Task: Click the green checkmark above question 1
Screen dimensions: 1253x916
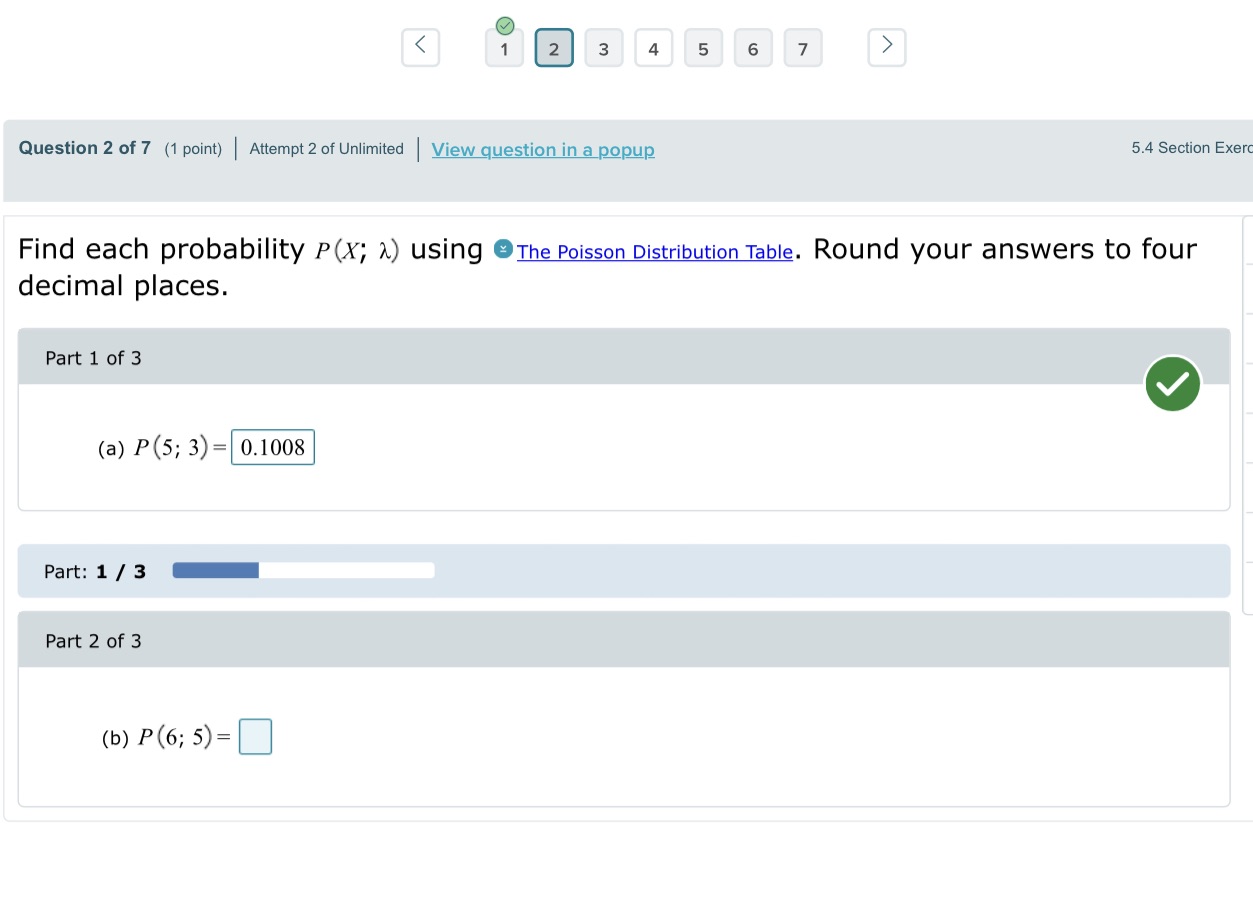Action: [505, 25]
